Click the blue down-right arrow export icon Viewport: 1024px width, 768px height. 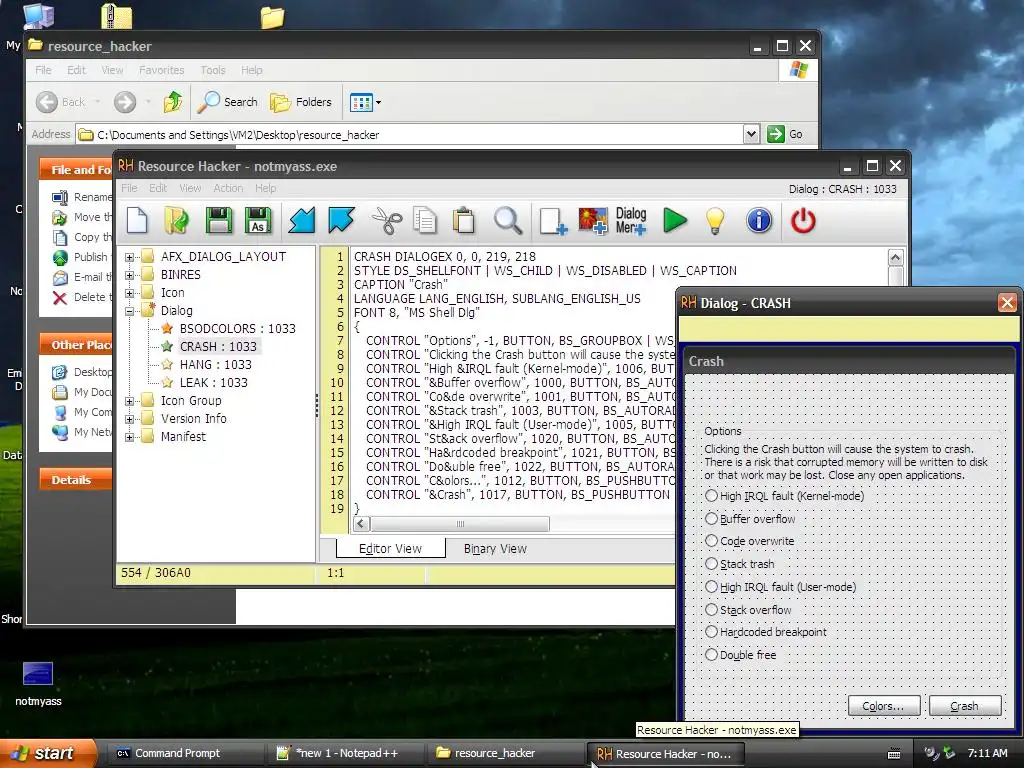click(x=342, y=220)
